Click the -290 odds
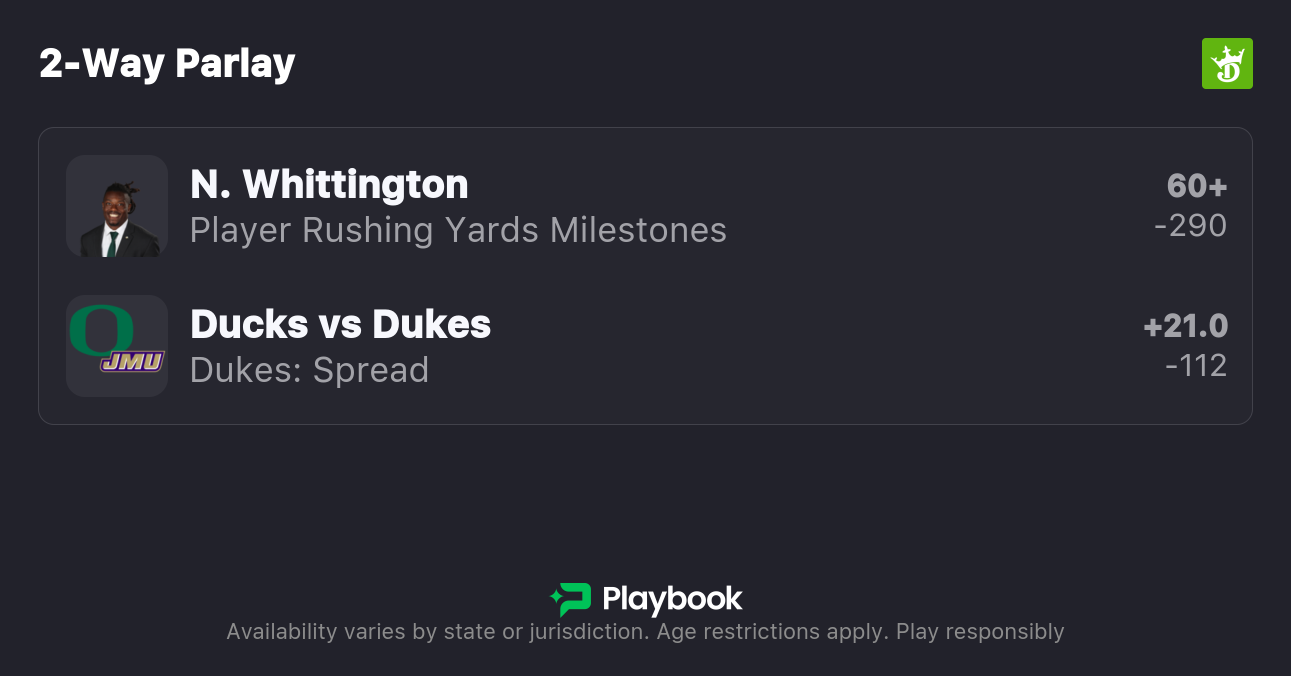Image resolution: width=1291 pixels, height=676 pixels. click(x=1190, y=226)
